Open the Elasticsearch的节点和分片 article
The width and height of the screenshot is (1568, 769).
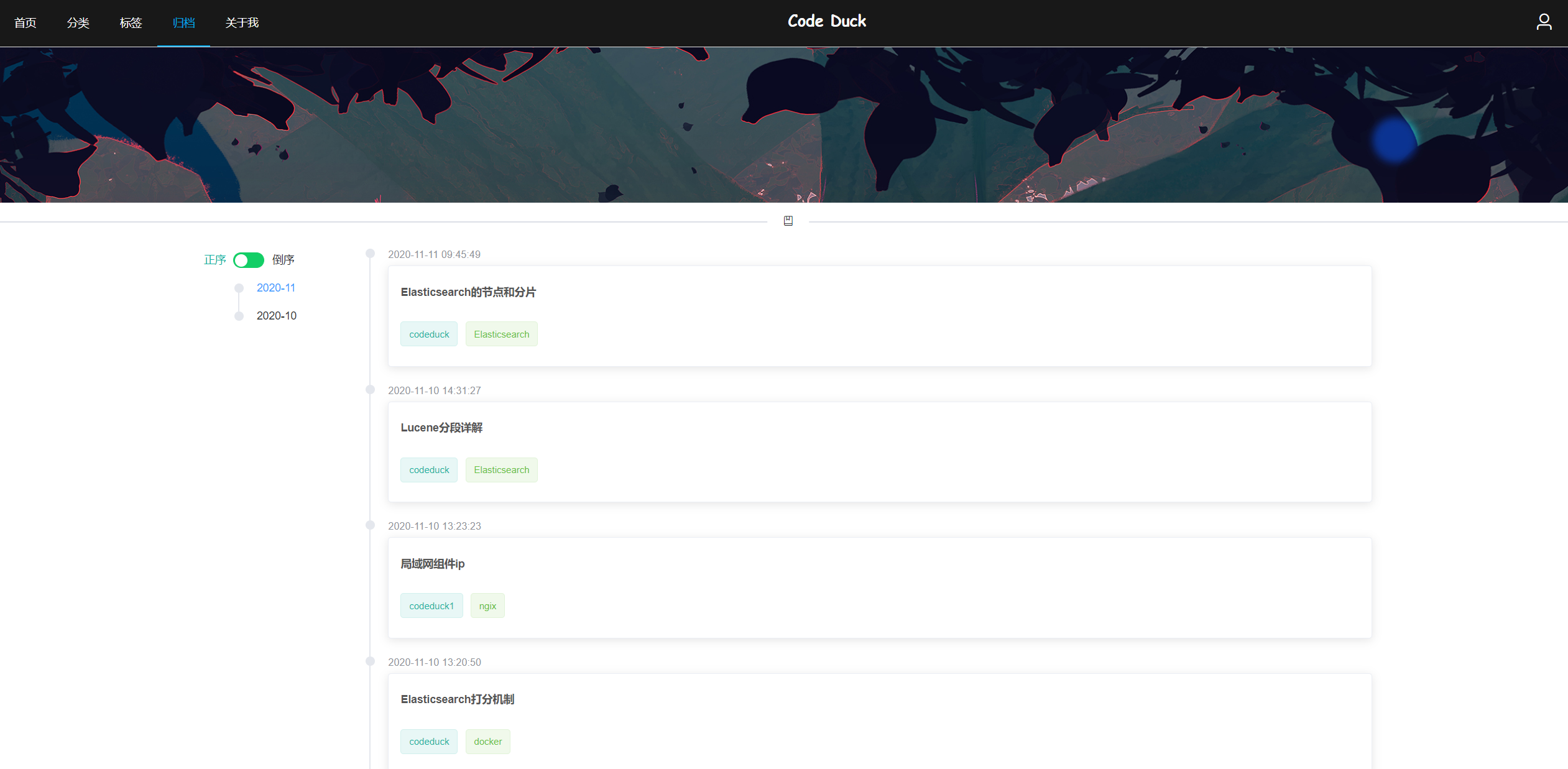coord(468,292)
